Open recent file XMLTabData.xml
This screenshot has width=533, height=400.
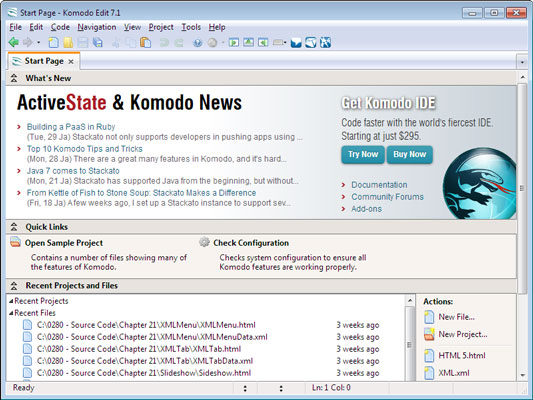(145, 361)
